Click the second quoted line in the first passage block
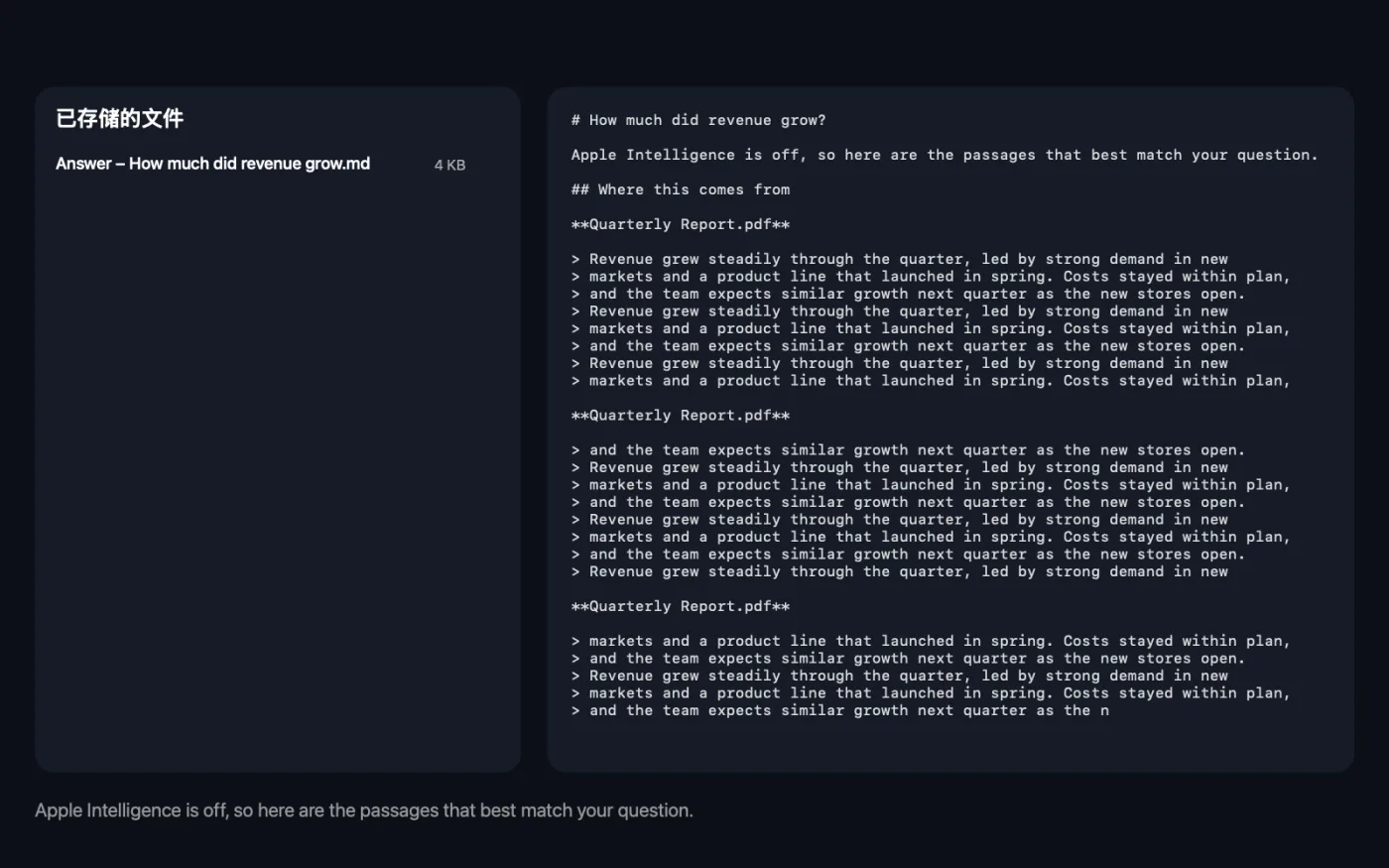Viewport: 1389px width, 868px height. [x=931, y=277]
